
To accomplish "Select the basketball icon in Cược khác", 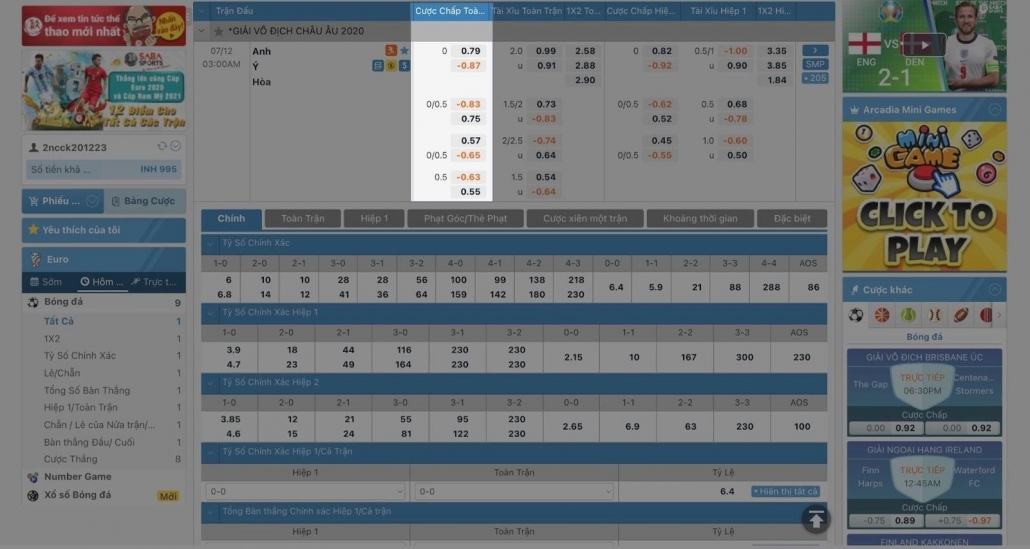I will 882,315.
